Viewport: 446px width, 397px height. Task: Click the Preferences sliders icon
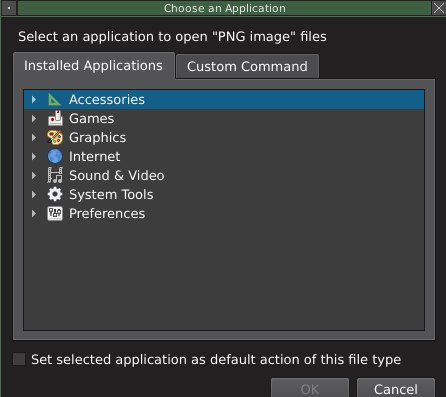point(55,213)
